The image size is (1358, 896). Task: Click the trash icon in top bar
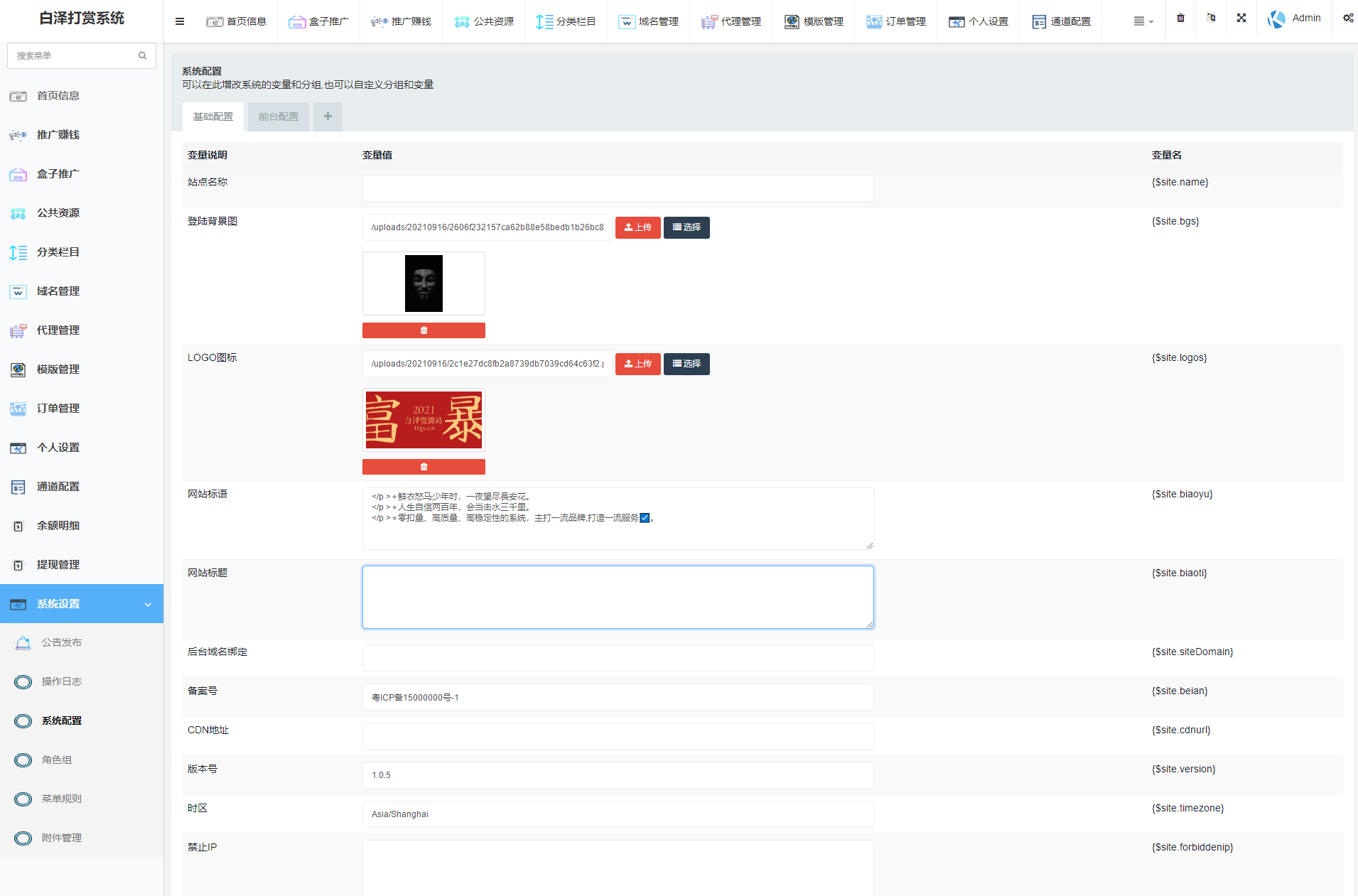[x=1180, y=18]
